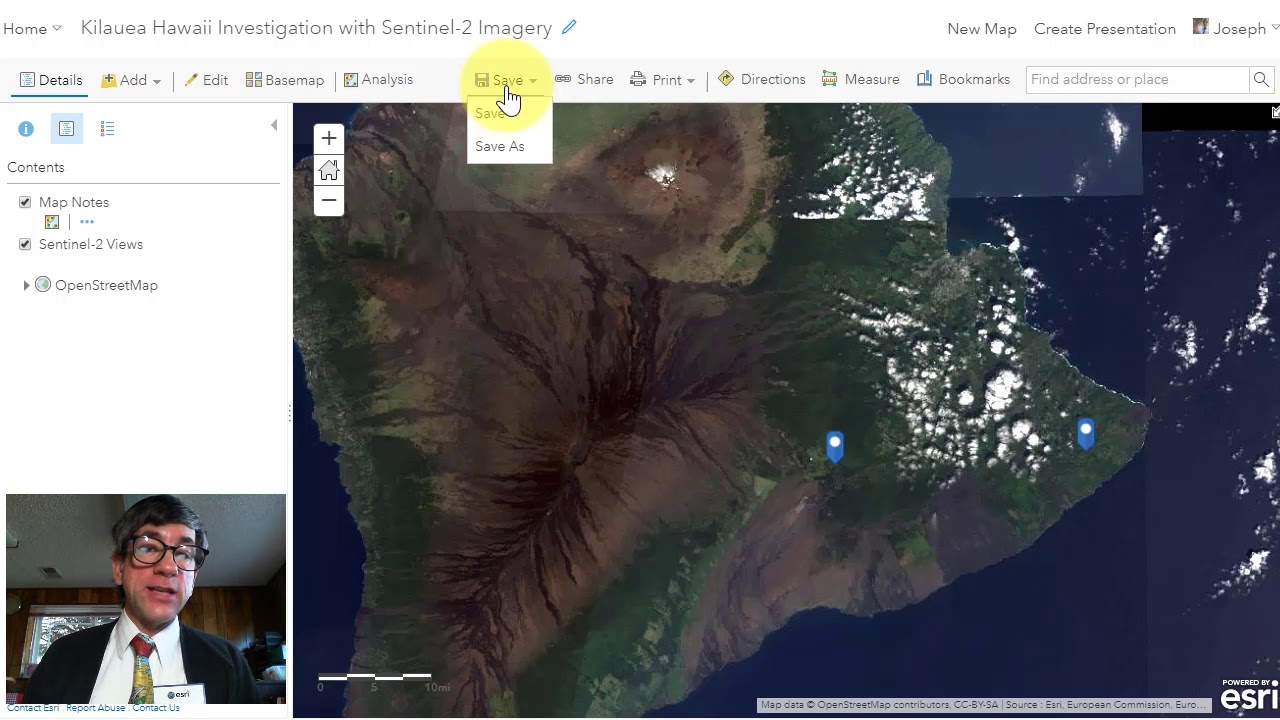Click the Share link button
The height and width of the screenshot is (720, 1280).
(584, 80)
